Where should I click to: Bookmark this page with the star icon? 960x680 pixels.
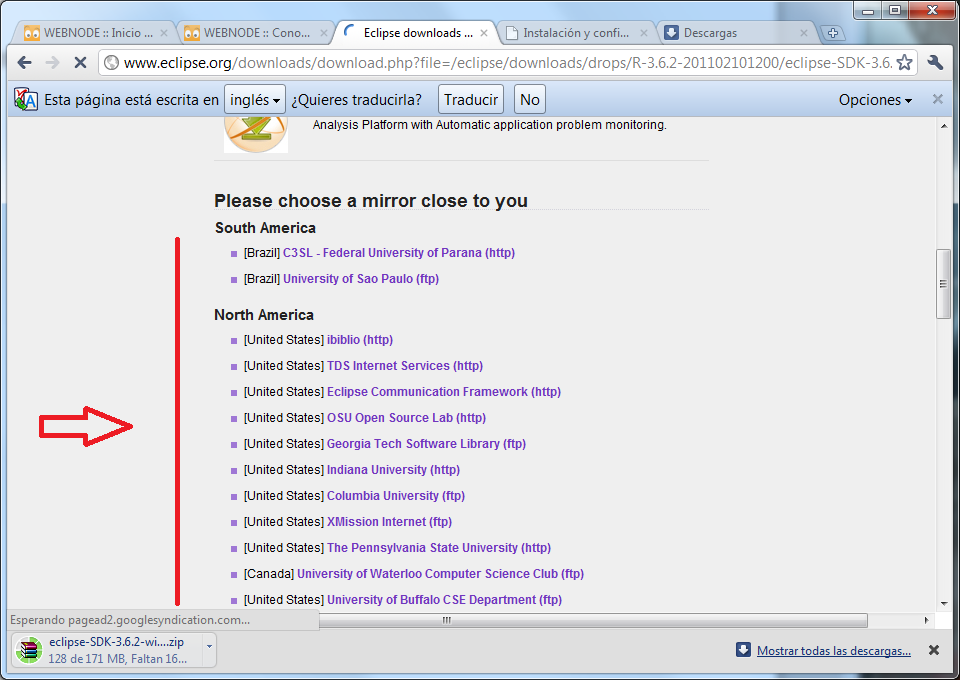[904, 62]
